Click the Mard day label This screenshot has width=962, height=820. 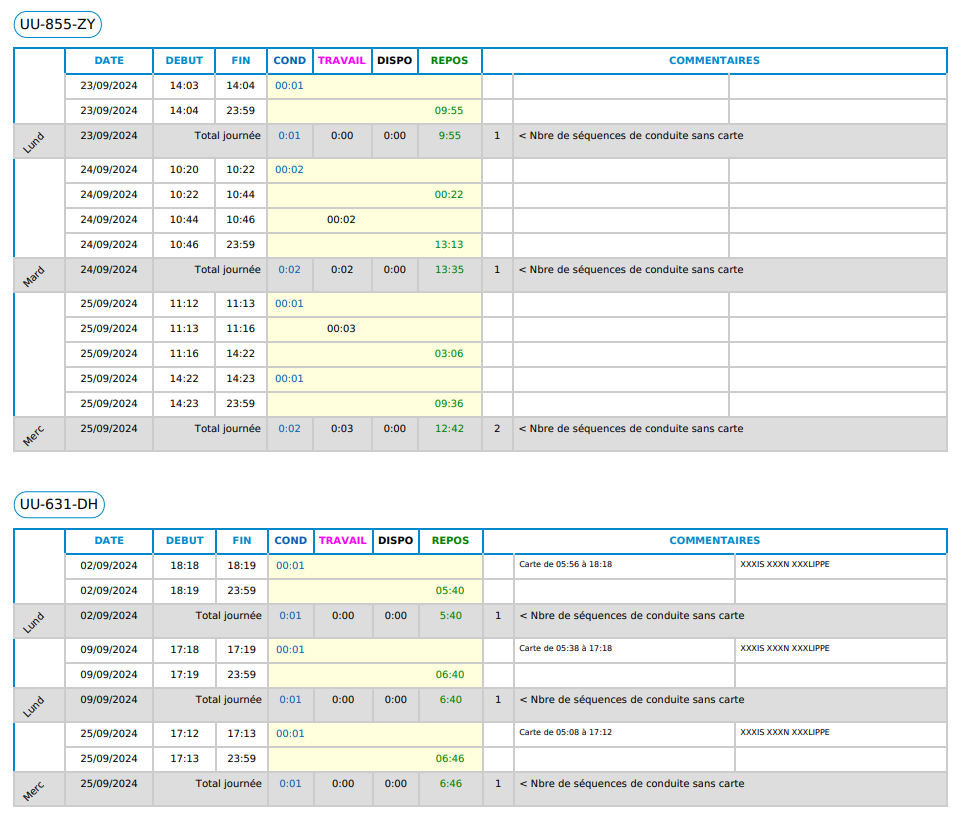pos(34,277)
